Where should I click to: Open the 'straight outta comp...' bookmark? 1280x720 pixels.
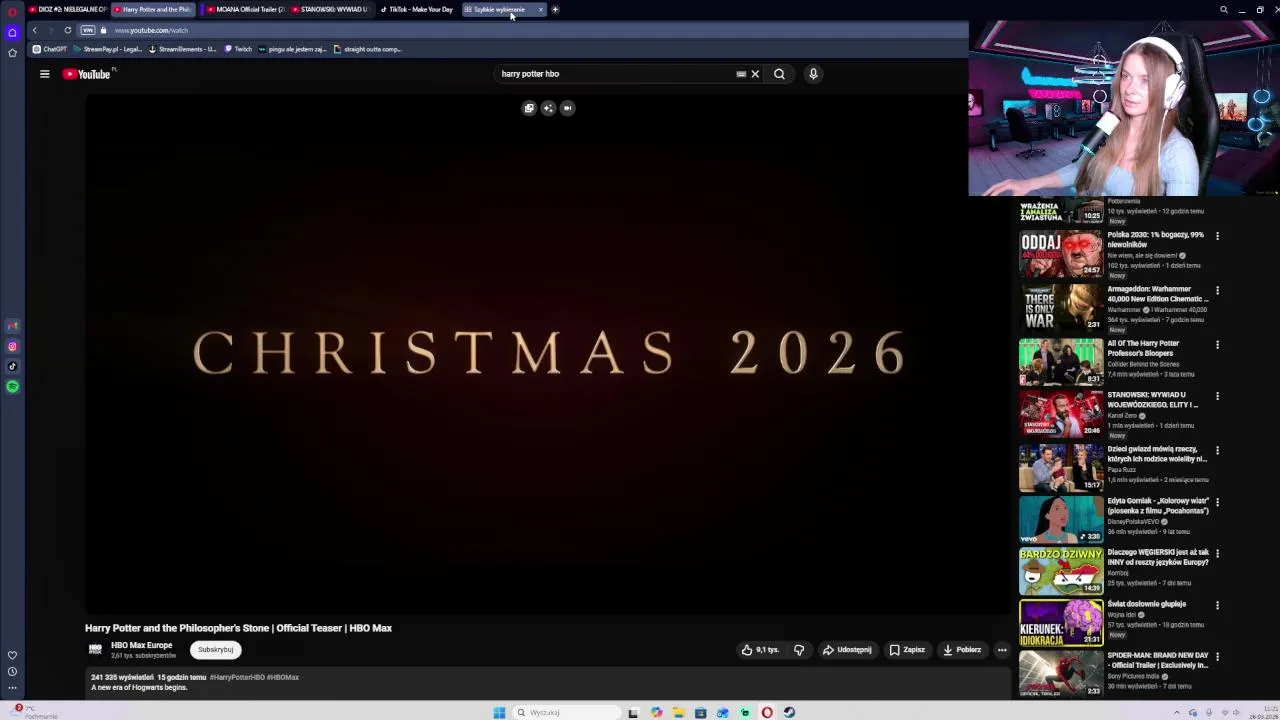367,49
